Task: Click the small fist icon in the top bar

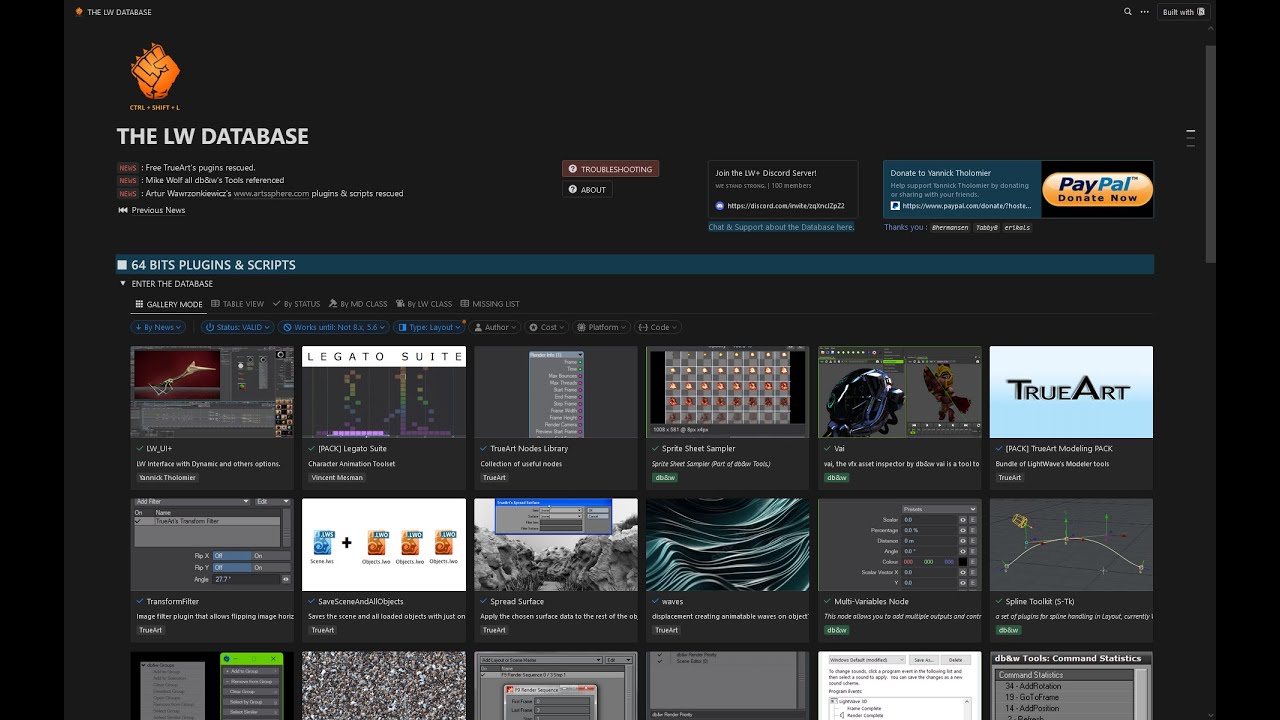Action: tap(79, 12)
